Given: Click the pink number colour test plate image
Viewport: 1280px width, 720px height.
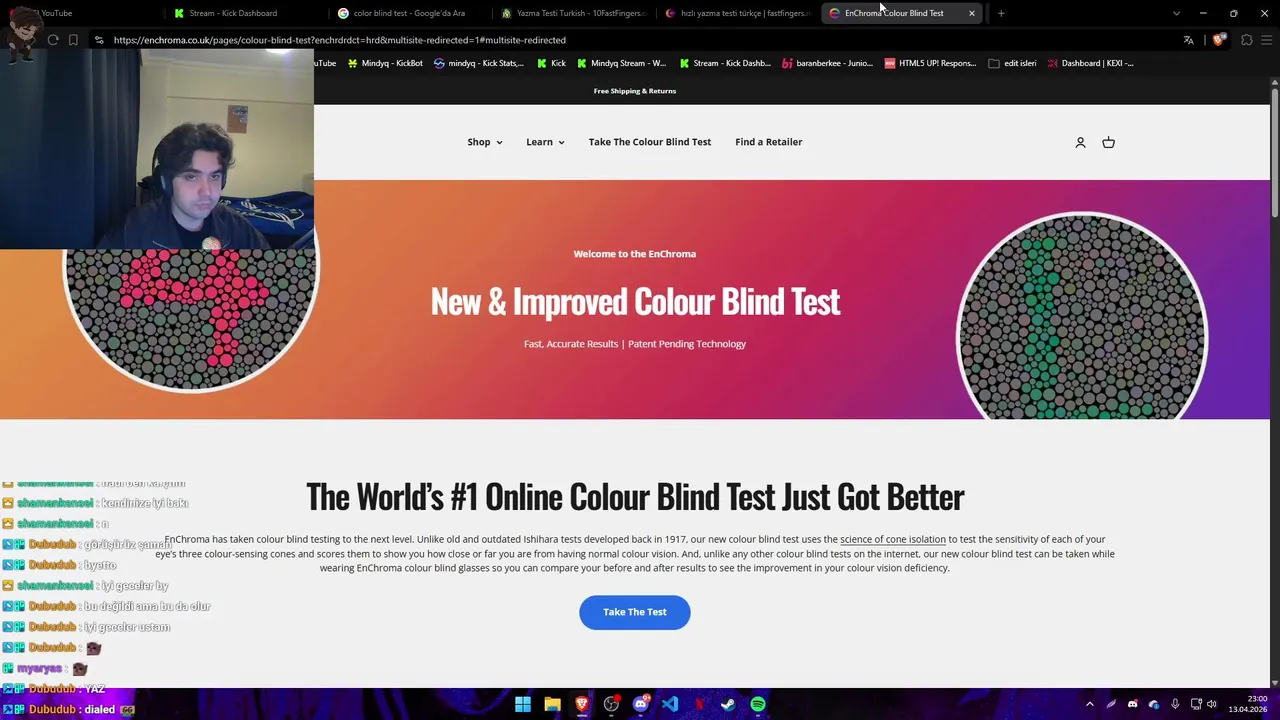Looking at the screenshot, I should (190, 320).
